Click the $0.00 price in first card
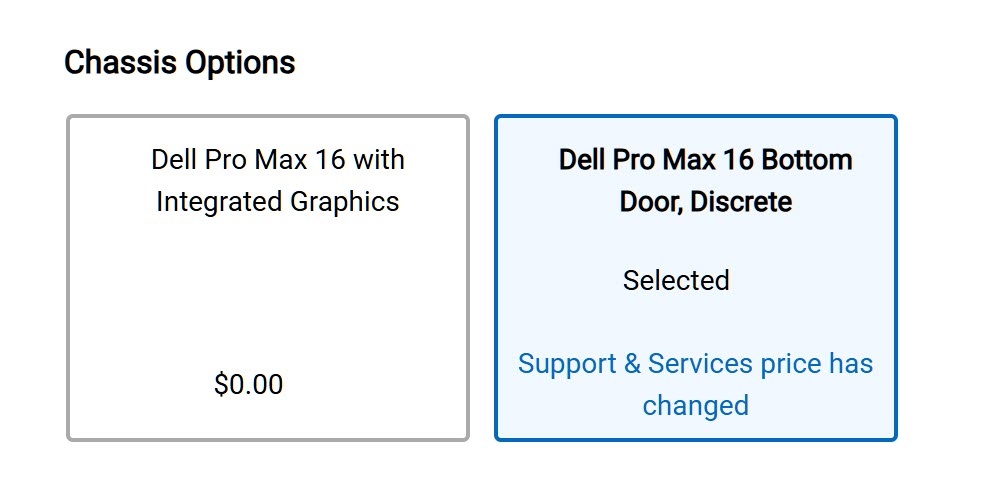This screenshot has width=999, height=503. click(248, 384)
